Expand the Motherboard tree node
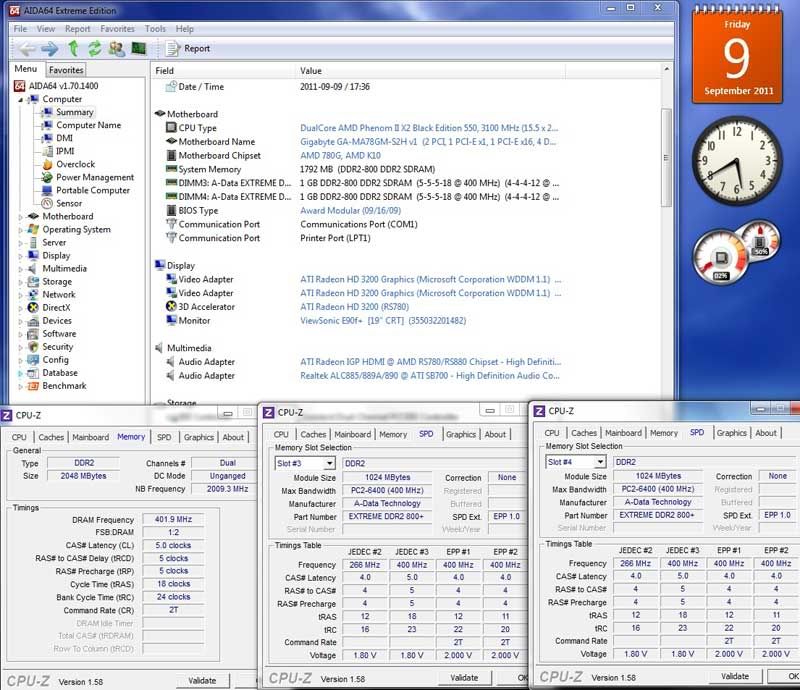Viewport: 800px width, 690px height. click(20, 217)
